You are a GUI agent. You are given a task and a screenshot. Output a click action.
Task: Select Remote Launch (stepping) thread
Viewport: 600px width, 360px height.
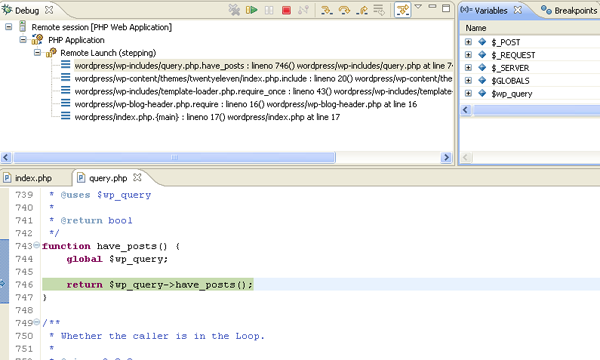click(108, 53)
